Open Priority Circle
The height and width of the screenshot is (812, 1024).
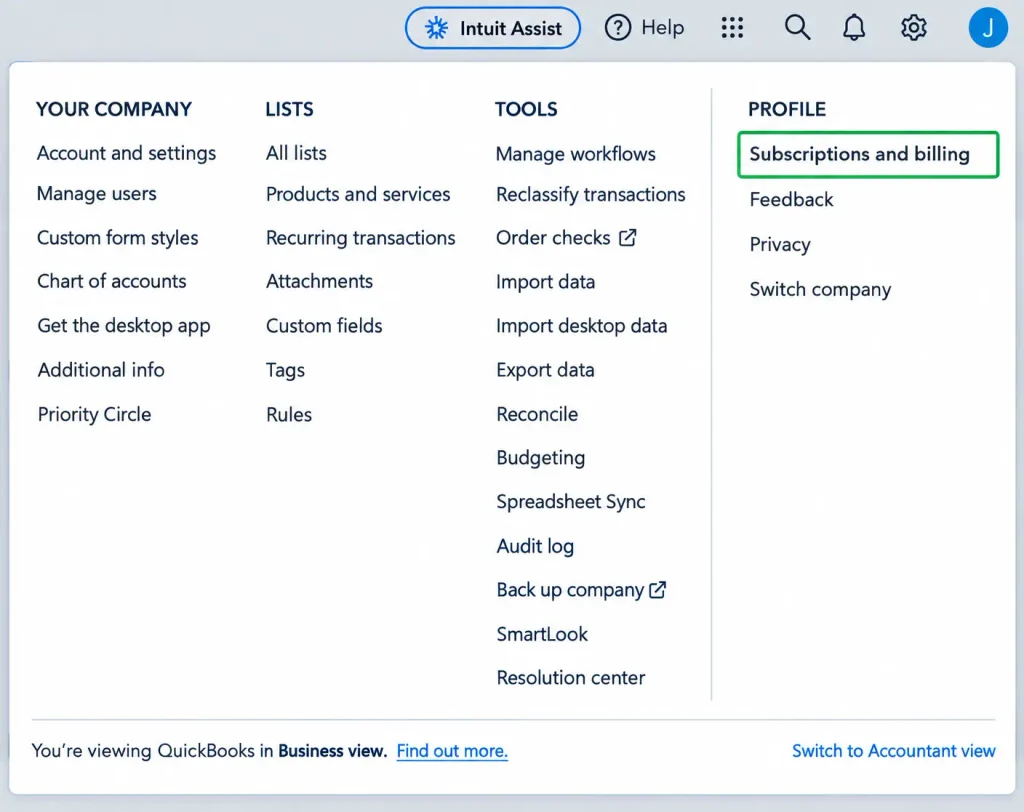(95, 414)
